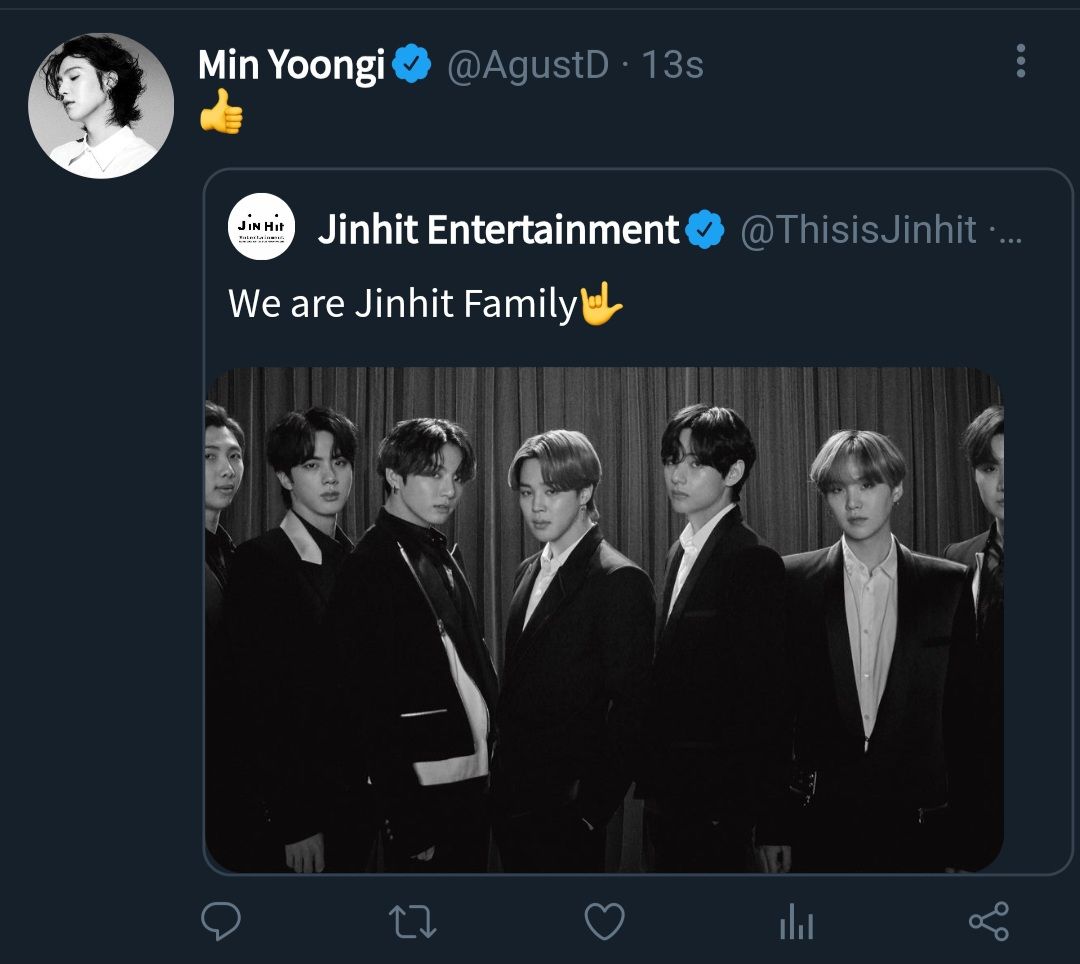
Task: Click Min Yoongi's blue verified badge
Action: point(412,66)
